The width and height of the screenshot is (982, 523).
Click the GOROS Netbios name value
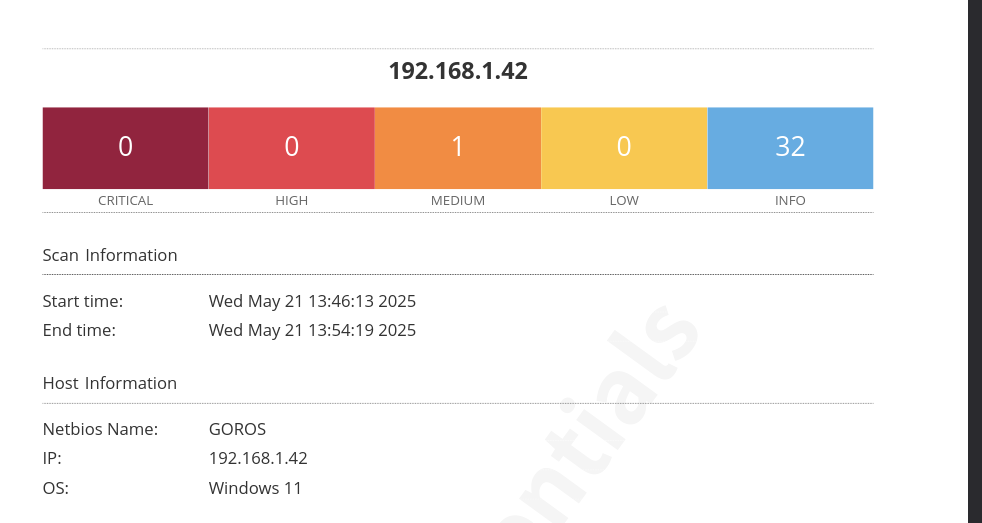(x=237, y=429)
